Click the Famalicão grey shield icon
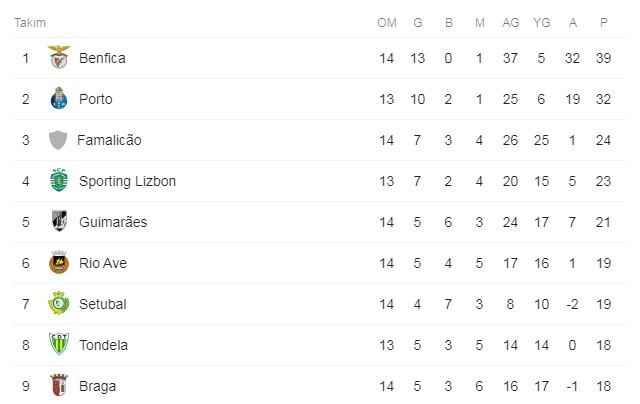Screen dimensions: 640x404 point(58,140)
